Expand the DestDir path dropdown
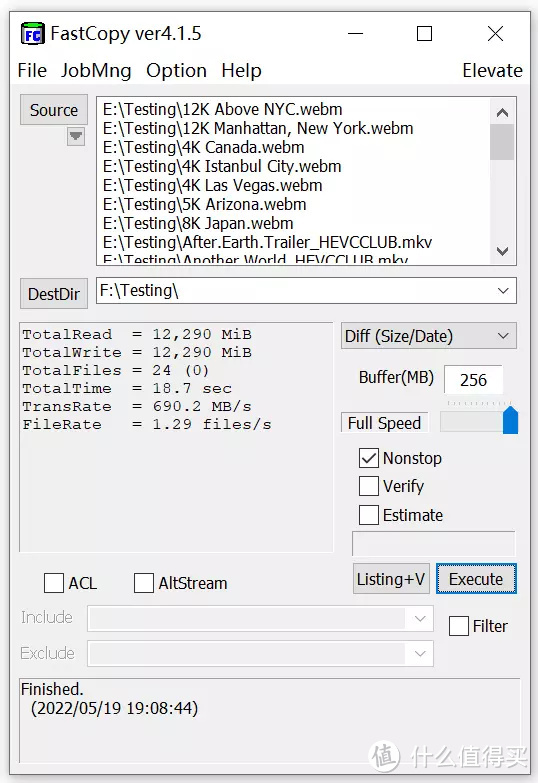 tap(503, 291)
